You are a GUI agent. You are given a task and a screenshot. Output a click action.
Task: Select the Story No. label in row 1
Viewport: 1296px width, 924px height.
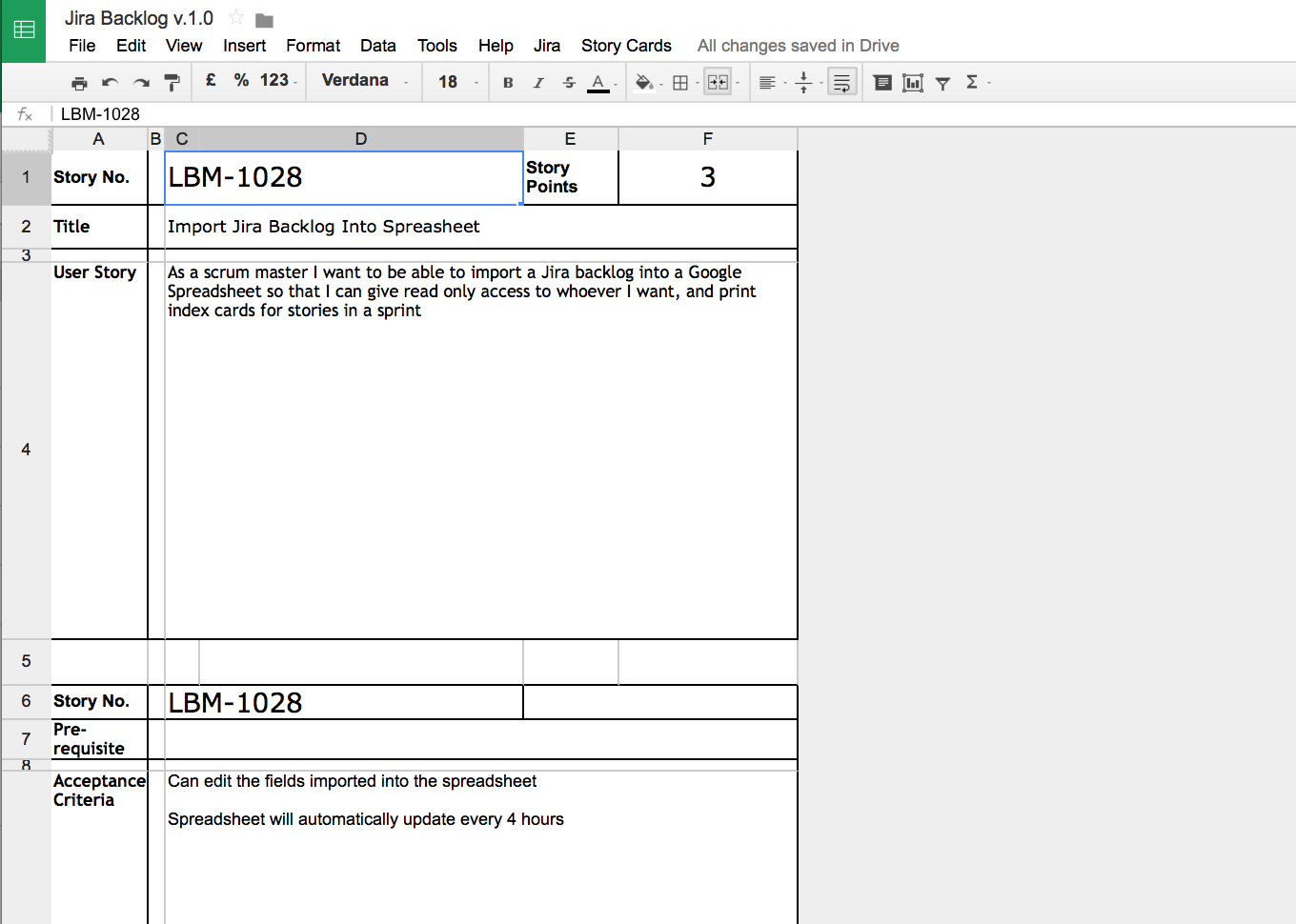pyautogui.click(x=99, y=177)
